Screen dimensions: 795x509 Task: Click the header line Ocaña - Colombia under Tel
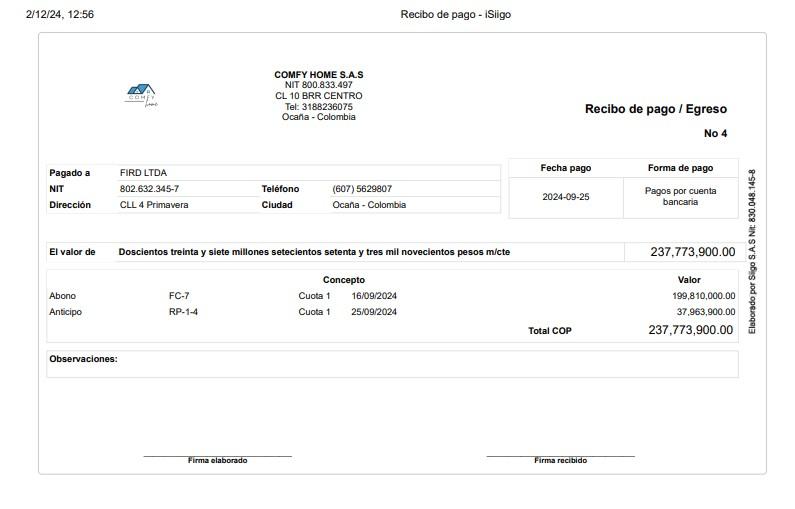[318, 117]
